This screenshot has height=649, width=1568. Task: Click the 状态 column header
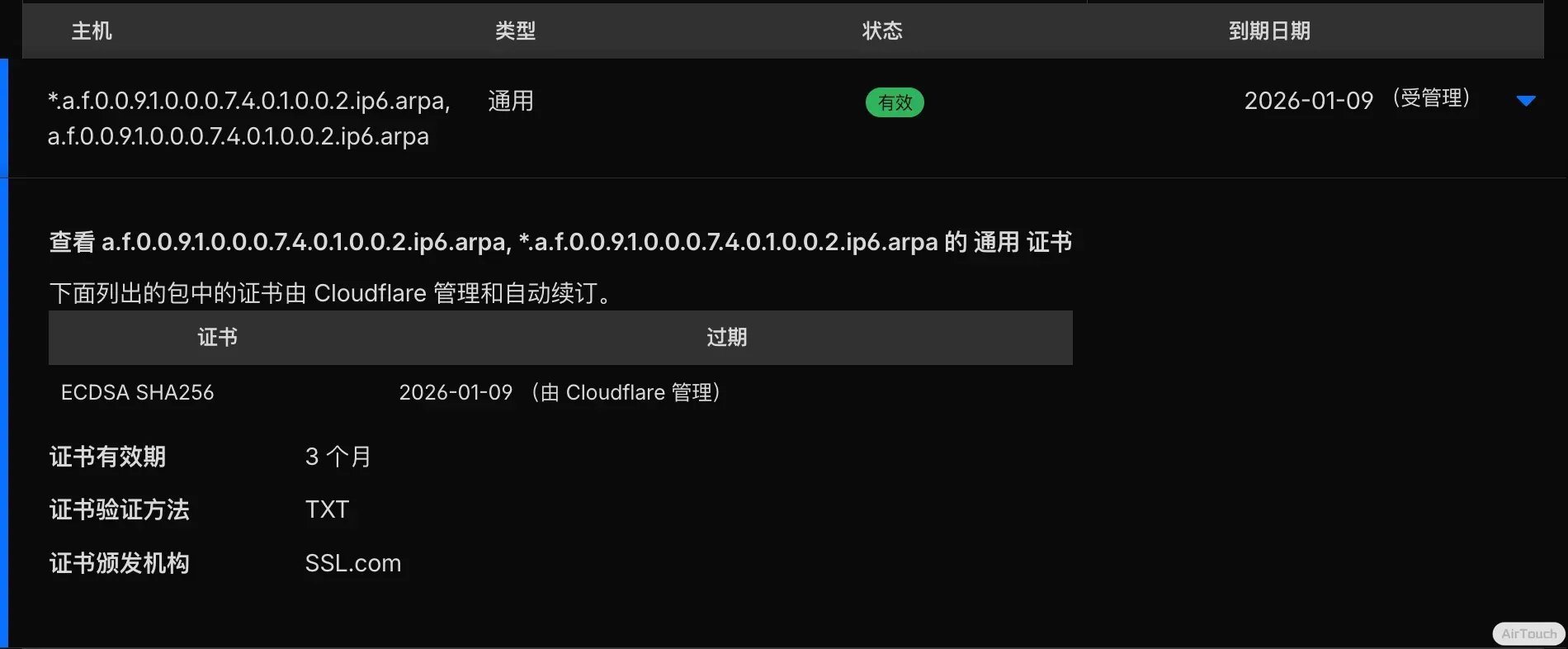pos(882,31)
